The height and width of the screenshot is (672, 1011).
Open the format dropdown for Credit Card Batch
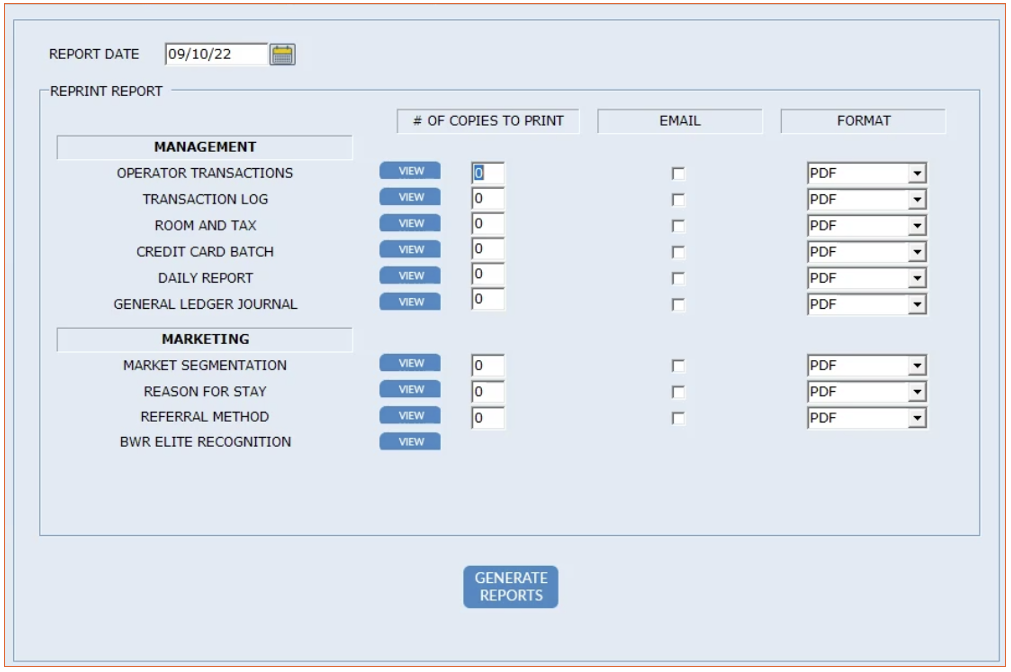[916, 252]
